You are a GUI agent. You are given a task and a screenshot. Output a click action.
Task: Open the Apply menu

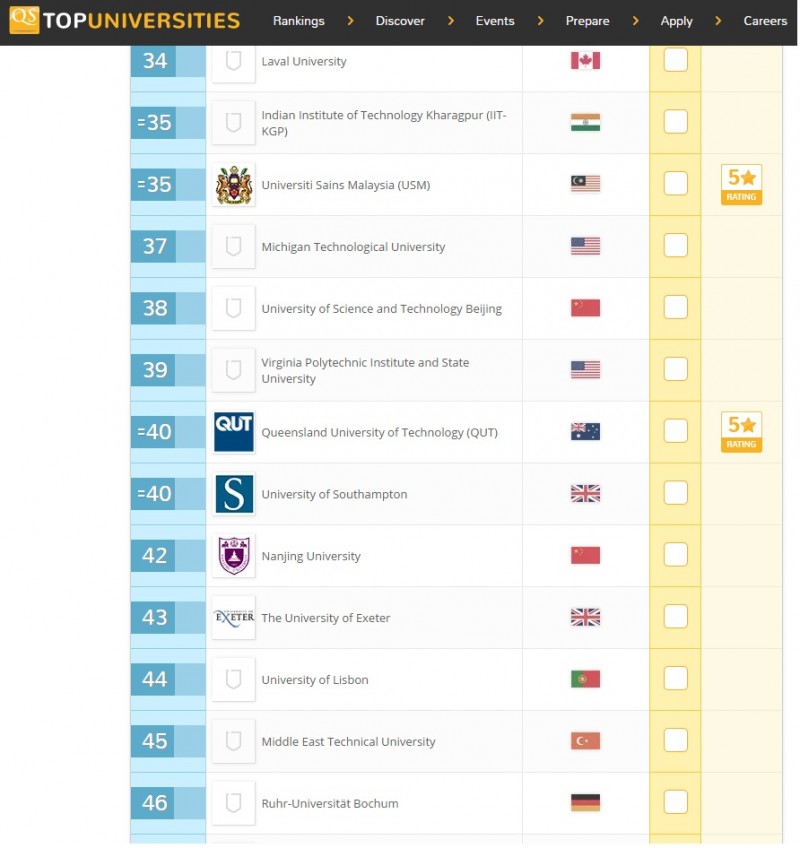[676, 21]
